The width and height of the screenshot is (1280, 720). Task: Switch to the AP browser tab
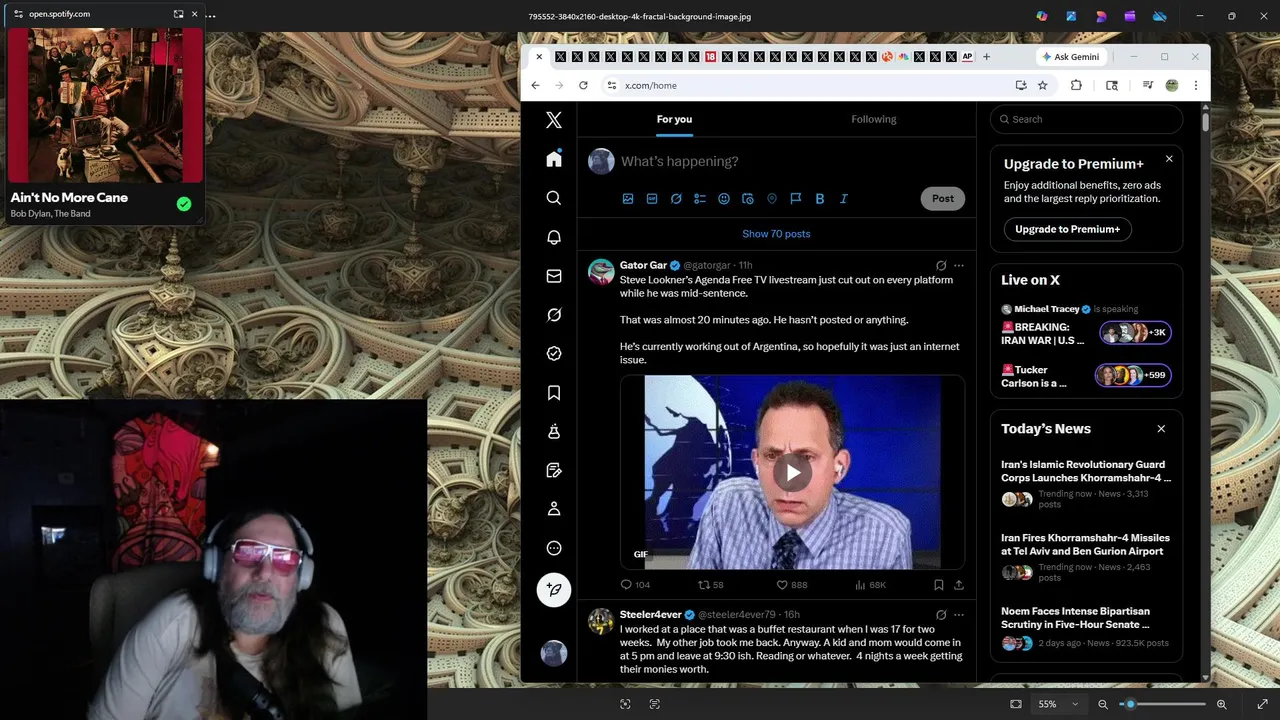(x=967, y=57)
